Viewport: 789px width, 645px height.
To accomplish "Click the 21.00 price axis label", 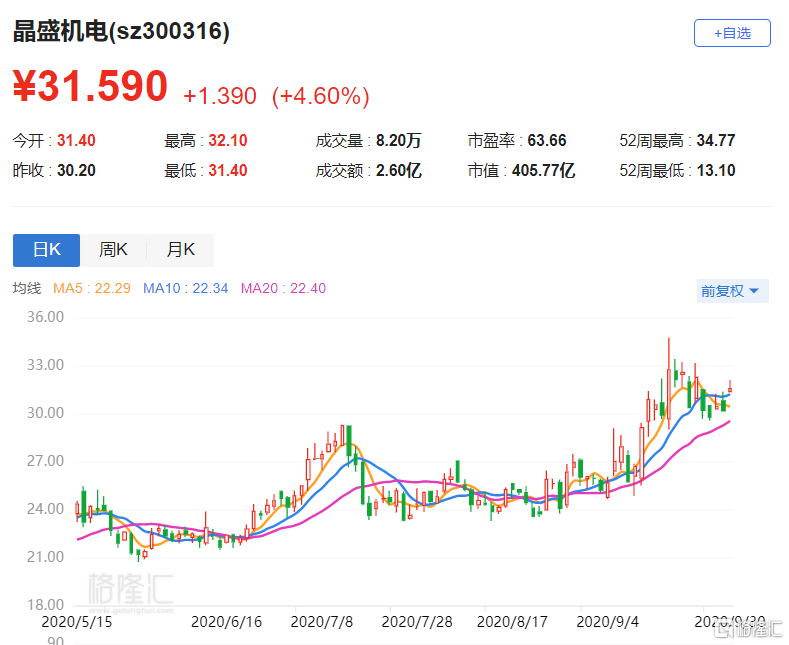I will tap(45, 557).
